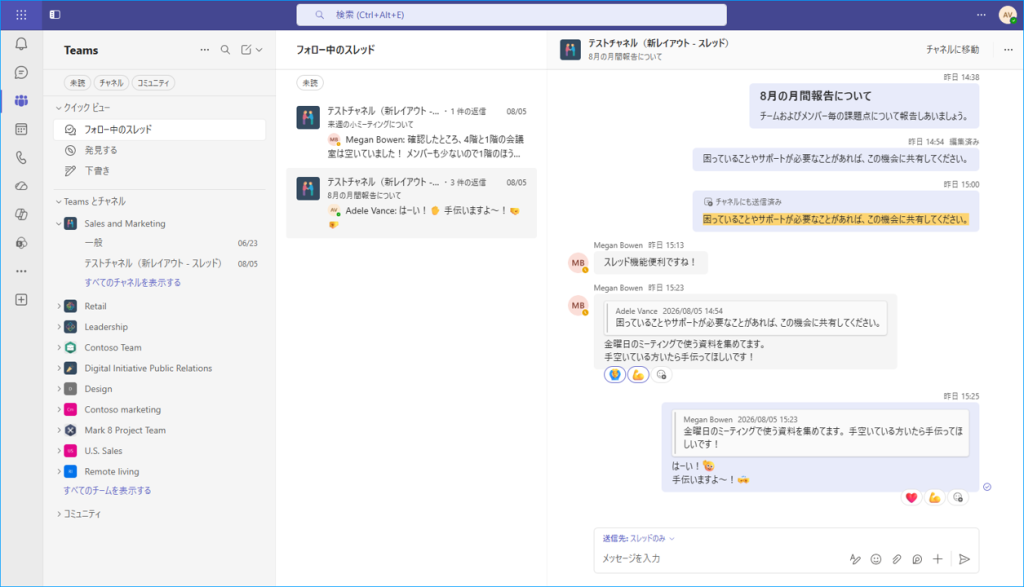Viewport: 1024px width, 587px height.
Task: Click チャネルに移動 button
Action: 952,50
